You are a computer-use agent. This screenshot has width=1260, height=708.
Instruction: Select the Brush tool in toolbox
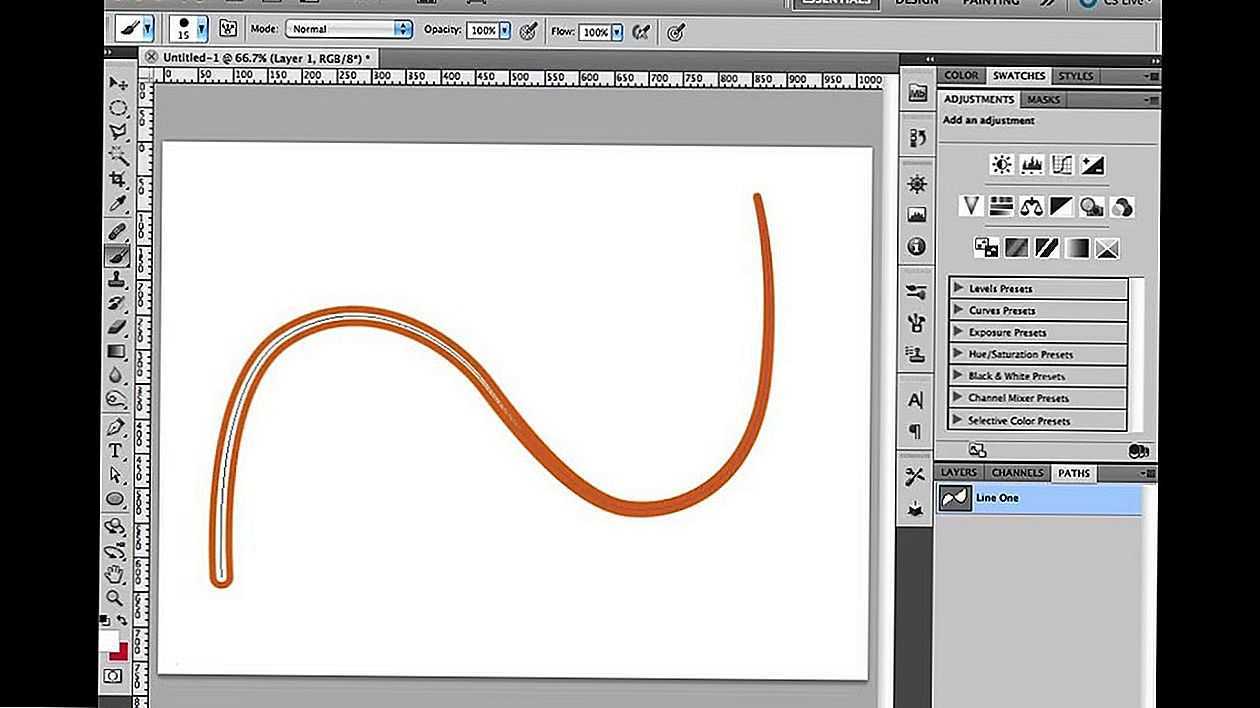tap(117, 255)
